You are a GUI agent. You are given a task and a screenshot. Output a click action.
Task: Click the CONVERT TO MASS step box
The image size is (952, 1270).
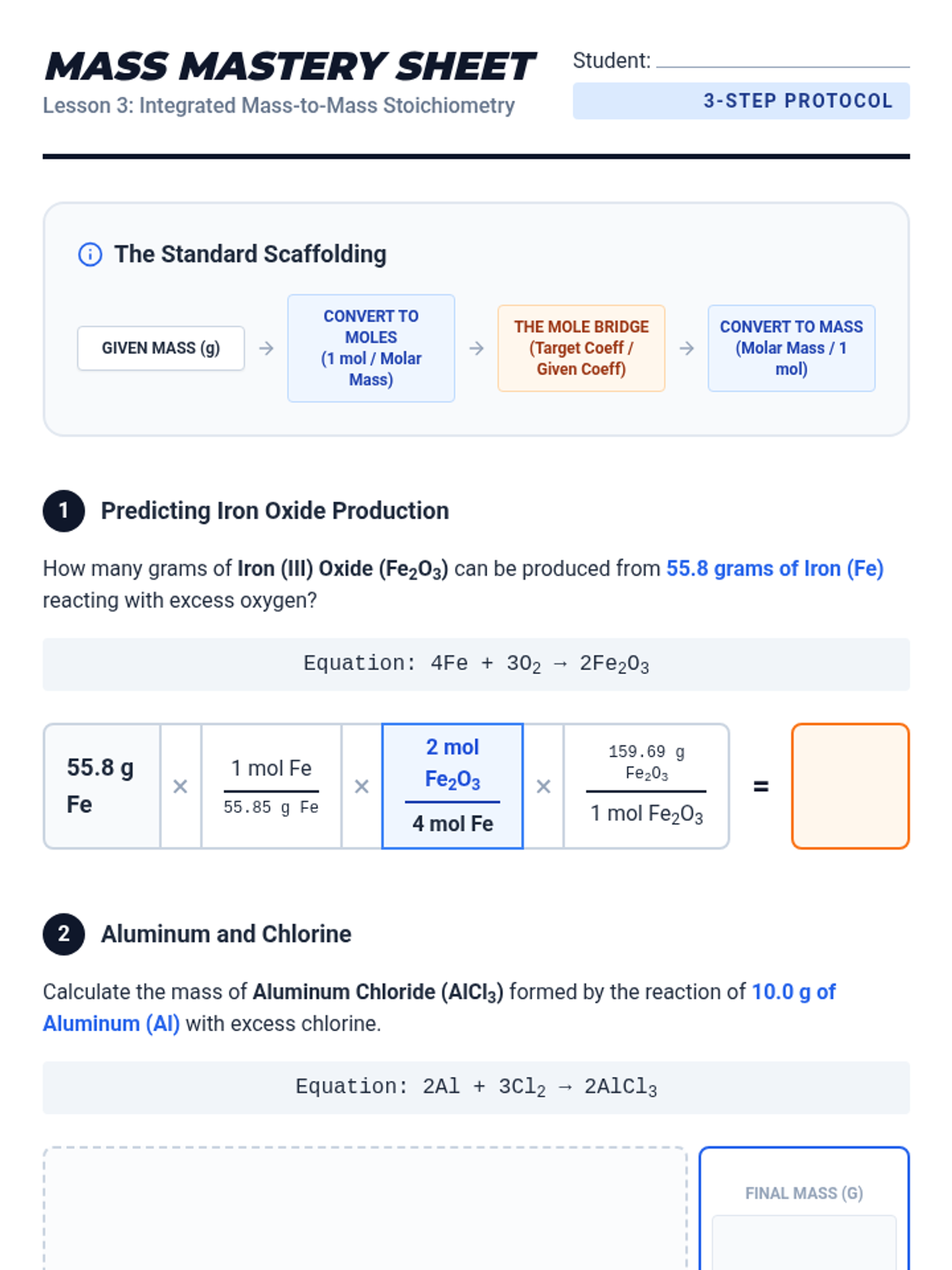tap(792, 348)
